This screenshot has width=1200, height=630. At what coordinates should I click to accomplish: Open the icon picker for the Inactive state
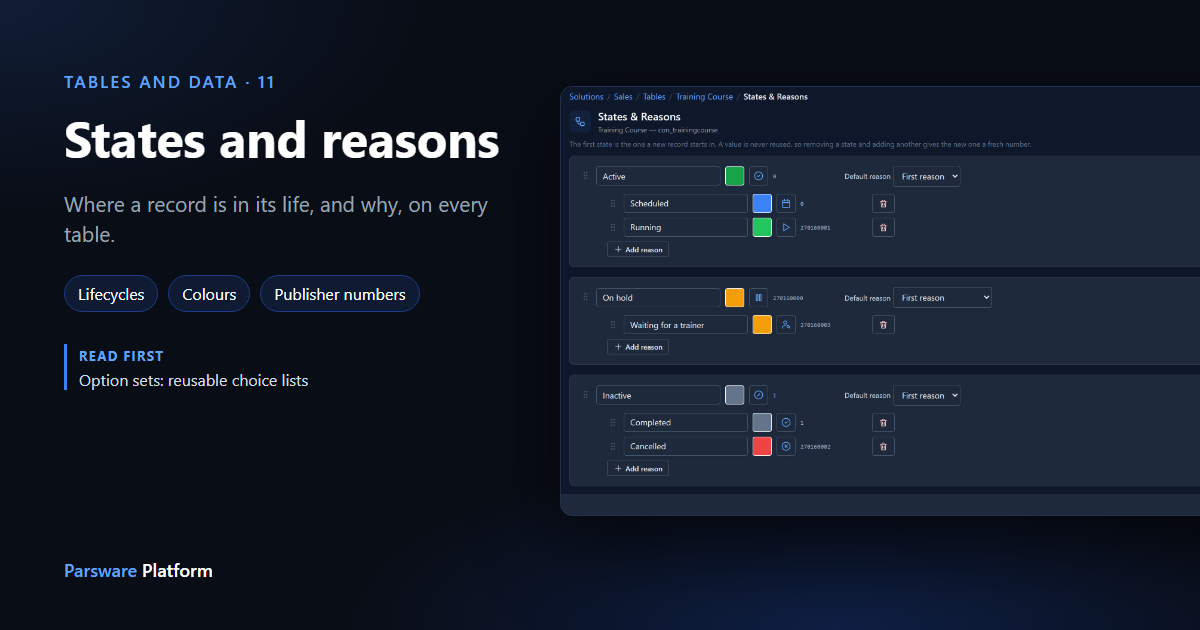[x=758, y=395]
